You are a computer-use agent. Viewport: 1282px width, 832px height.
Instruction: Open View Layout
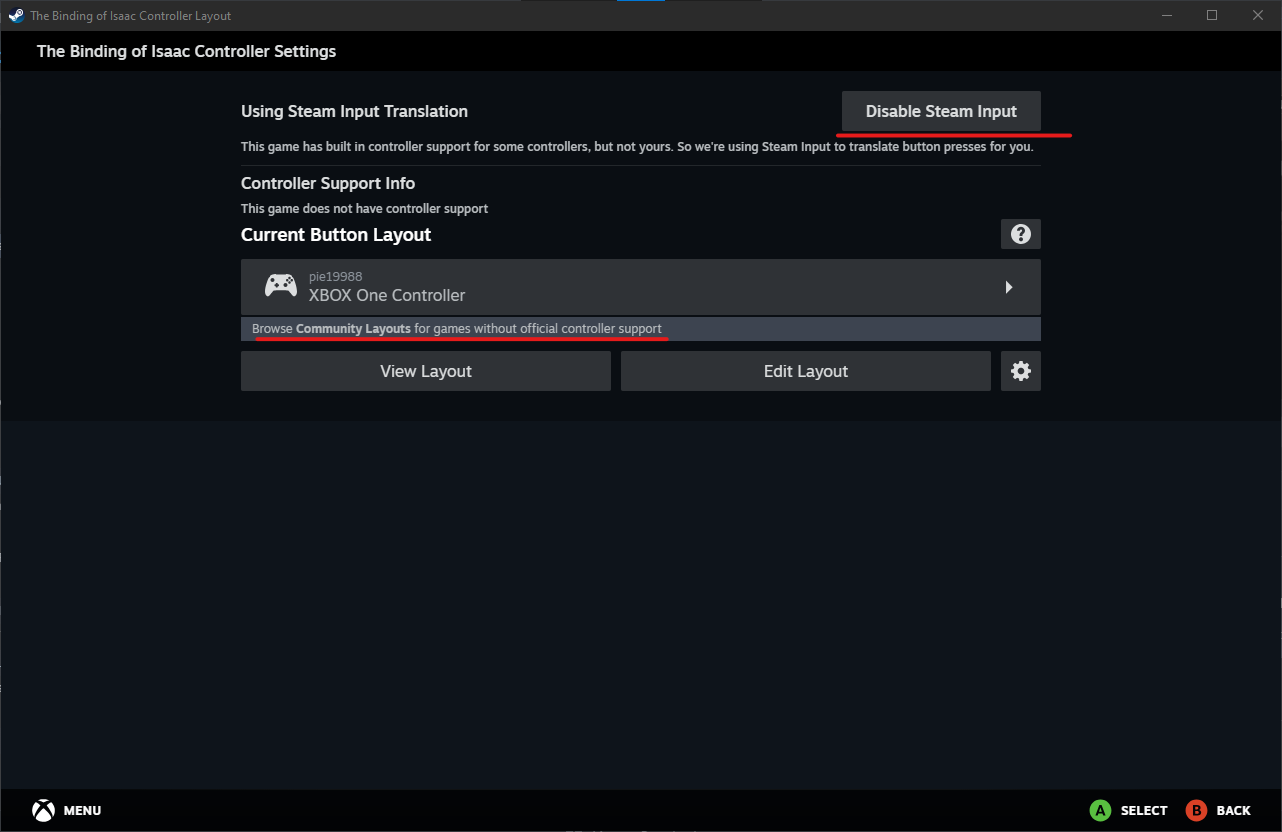pos(425,371)
